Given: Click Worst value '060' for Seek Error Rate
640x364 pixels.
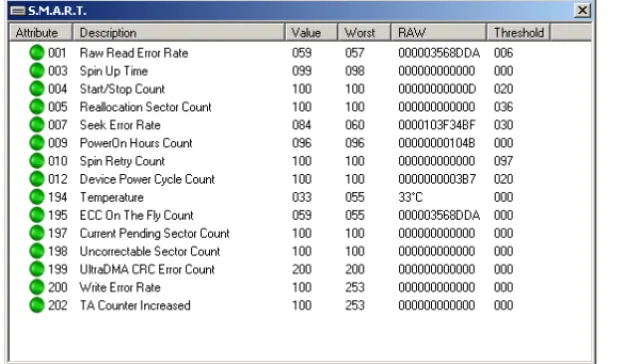Looking at the screenshot, I should pos(355,125).
